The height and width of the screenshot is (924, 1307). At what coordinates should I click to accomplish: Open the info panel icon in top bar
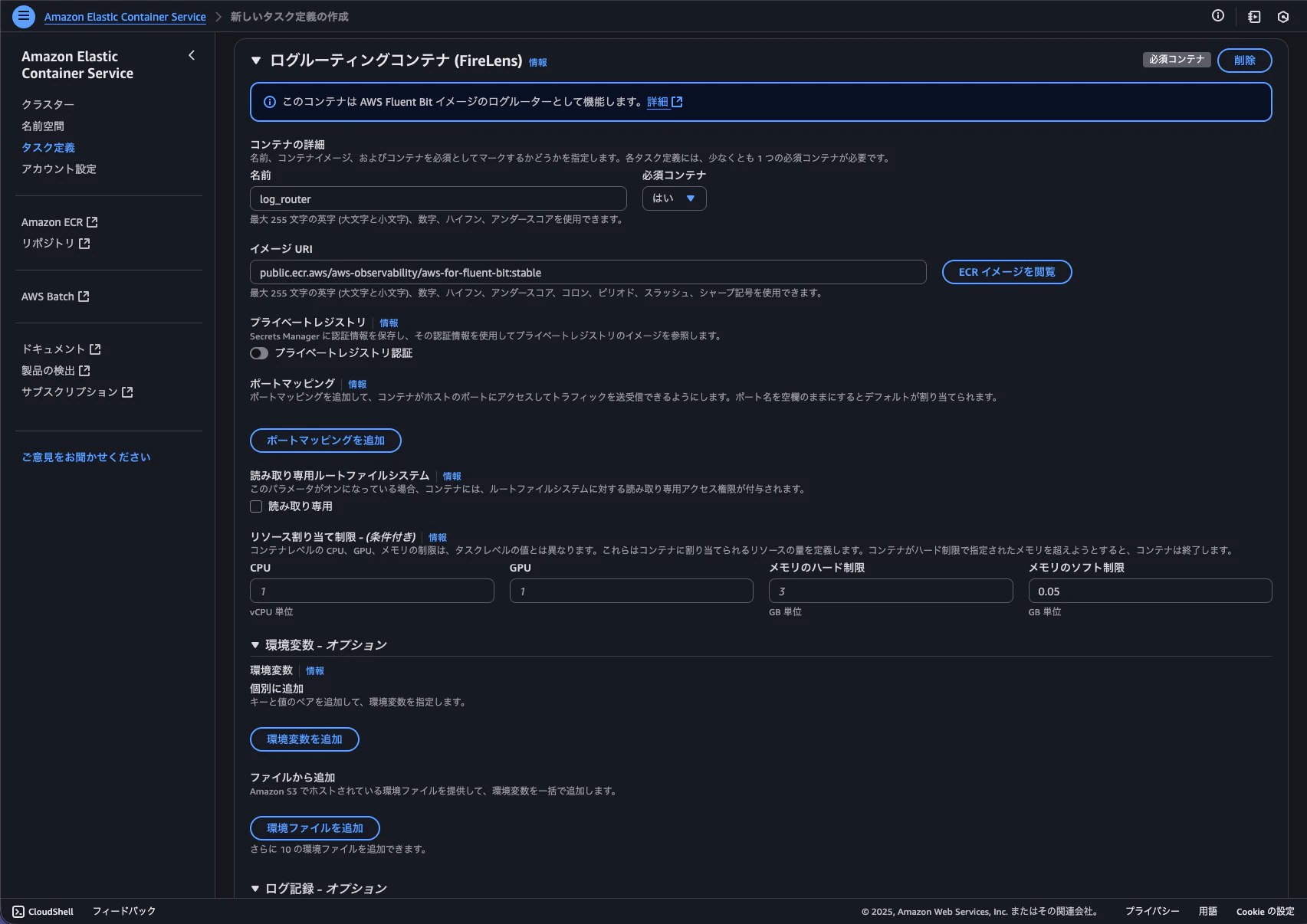point(1218,16)
